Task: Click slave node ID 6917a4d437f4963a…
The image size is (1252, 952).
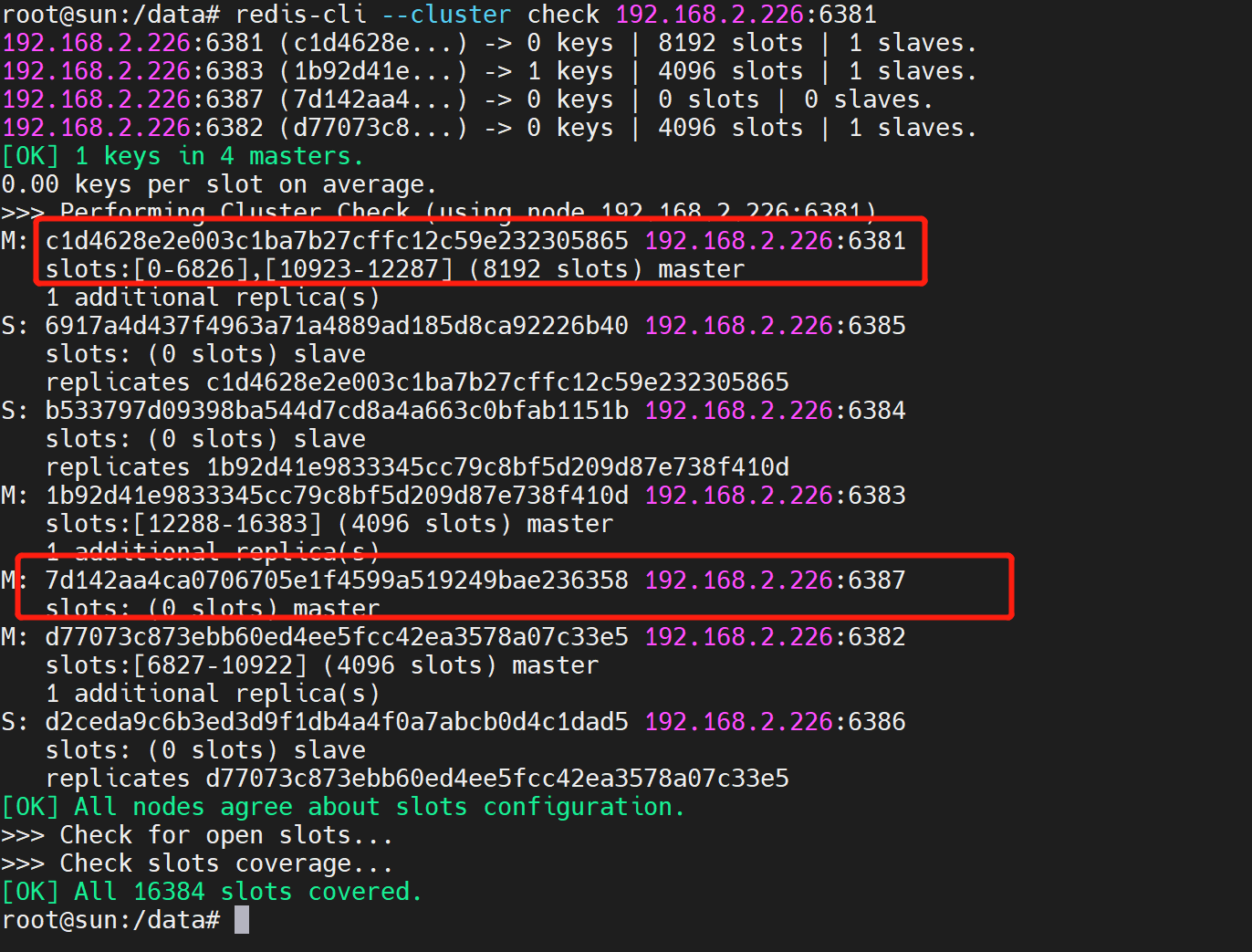Action: [x=337, y=326]
